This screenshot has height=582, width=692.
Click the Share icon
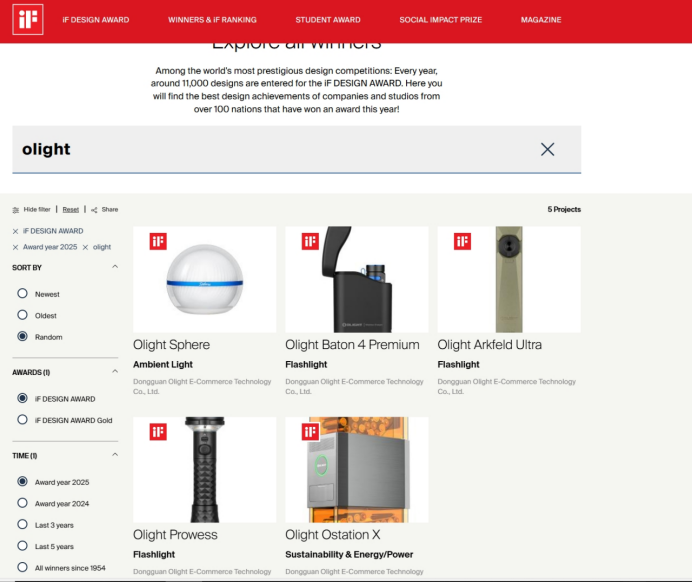tap(94, 210)
